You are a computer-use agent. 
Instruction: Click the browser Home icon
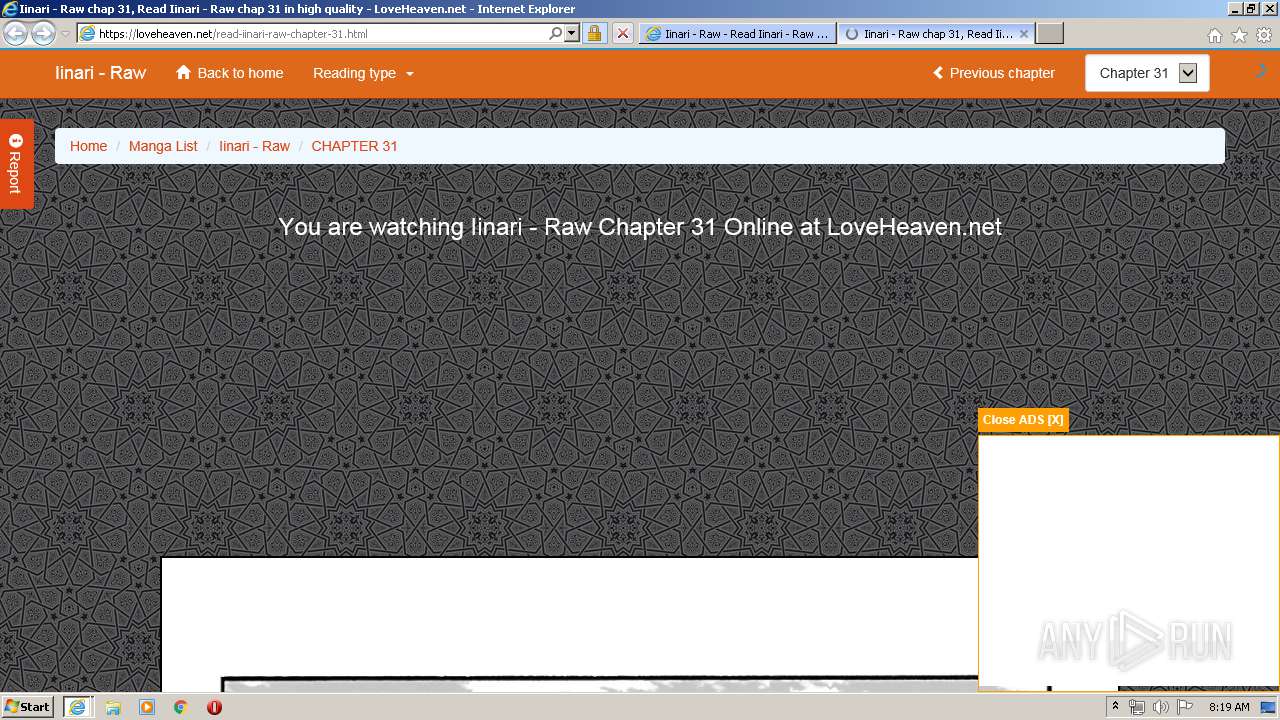pos(1214,35)
